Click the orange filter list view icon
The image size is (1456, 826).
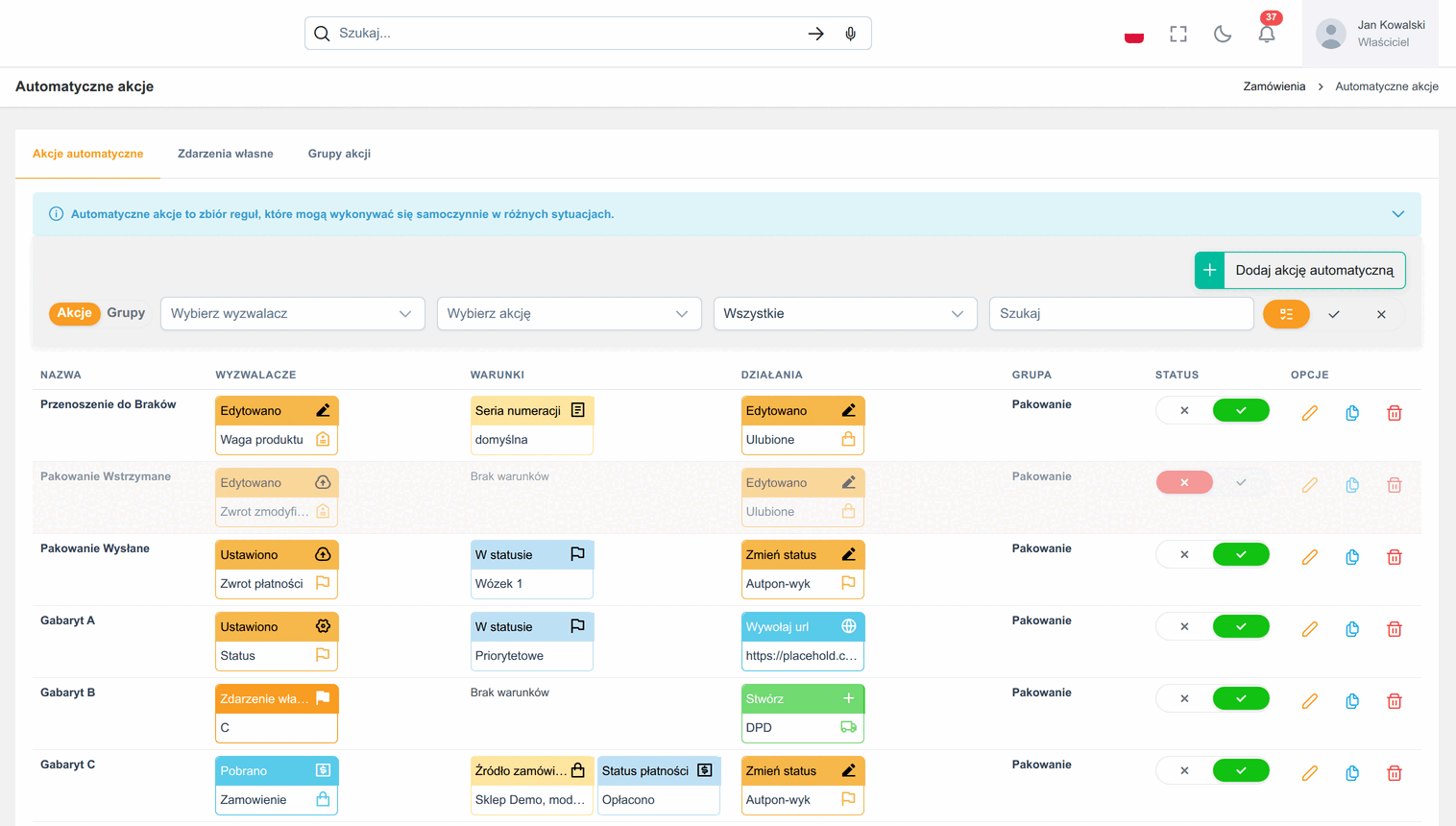pyautogui.click(x=1286, y=314)
